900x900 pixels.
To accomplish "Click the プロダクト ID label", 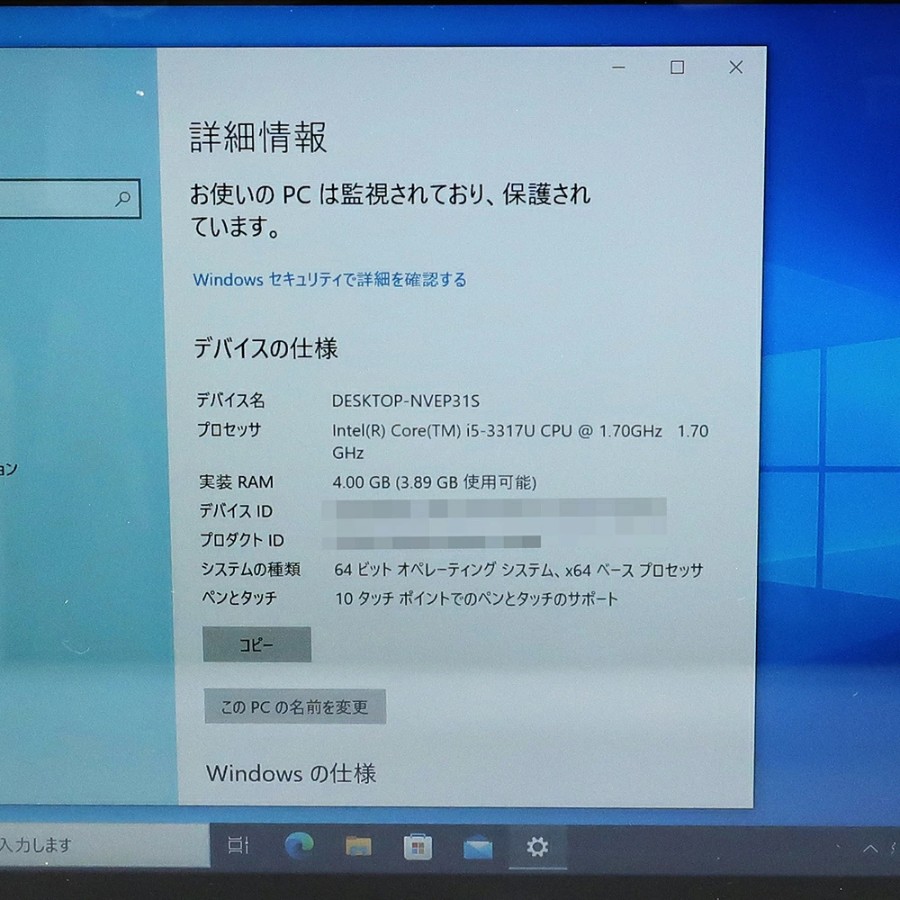I will [242, 540].
